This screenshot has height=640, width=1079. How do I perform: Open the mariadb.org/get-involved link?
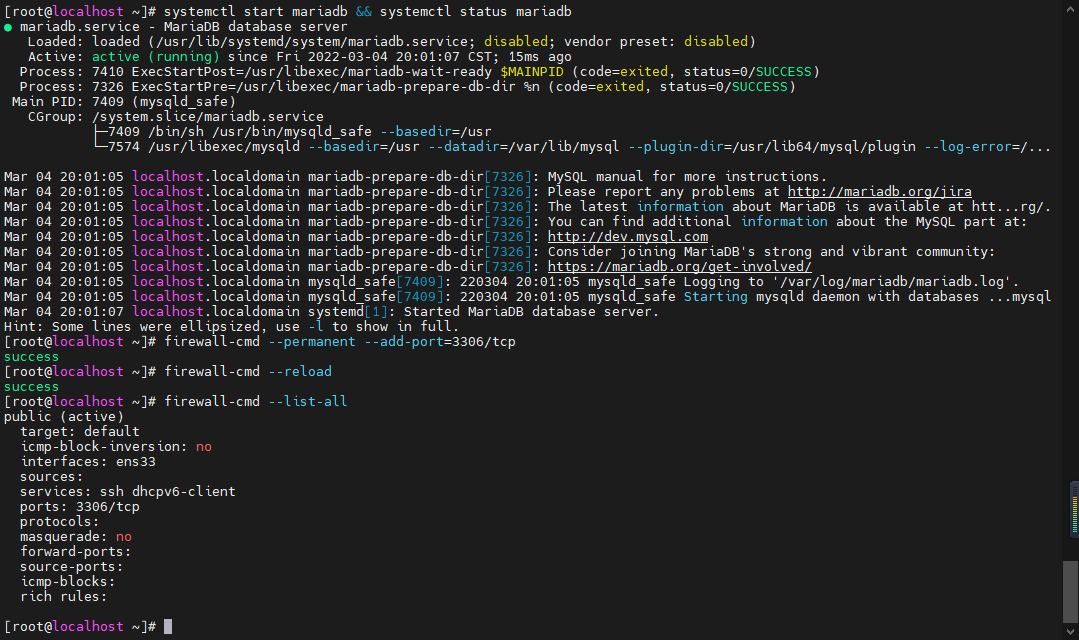pyautogui.click(x=679, y=266)
